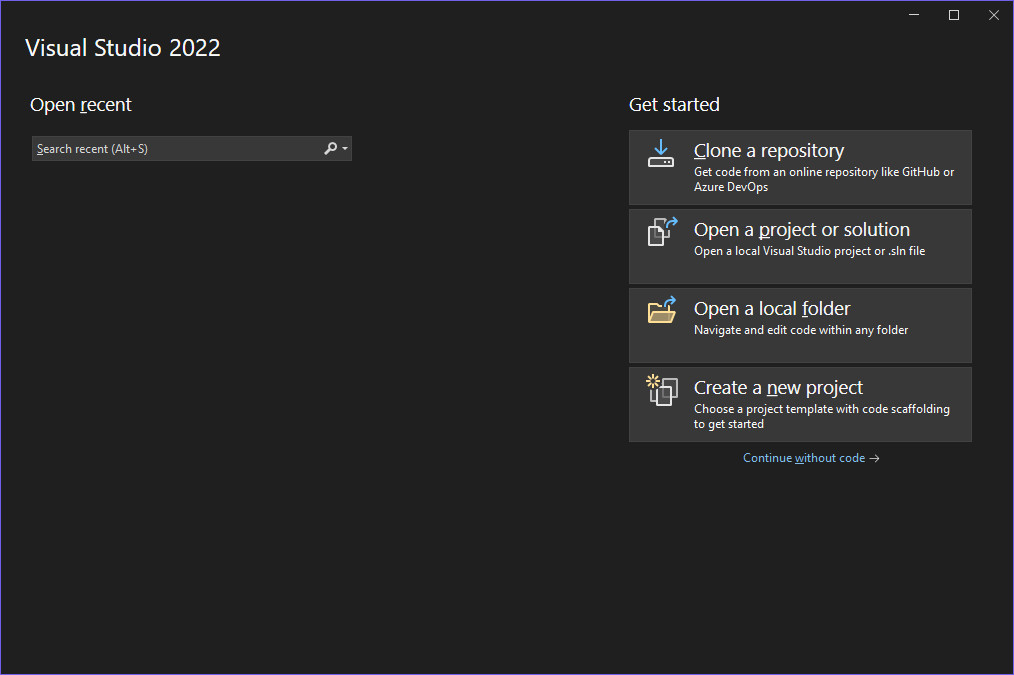This screenshot has height=675, width=1014.
Task: Click the Get started heading
Action: pos(674,105)
